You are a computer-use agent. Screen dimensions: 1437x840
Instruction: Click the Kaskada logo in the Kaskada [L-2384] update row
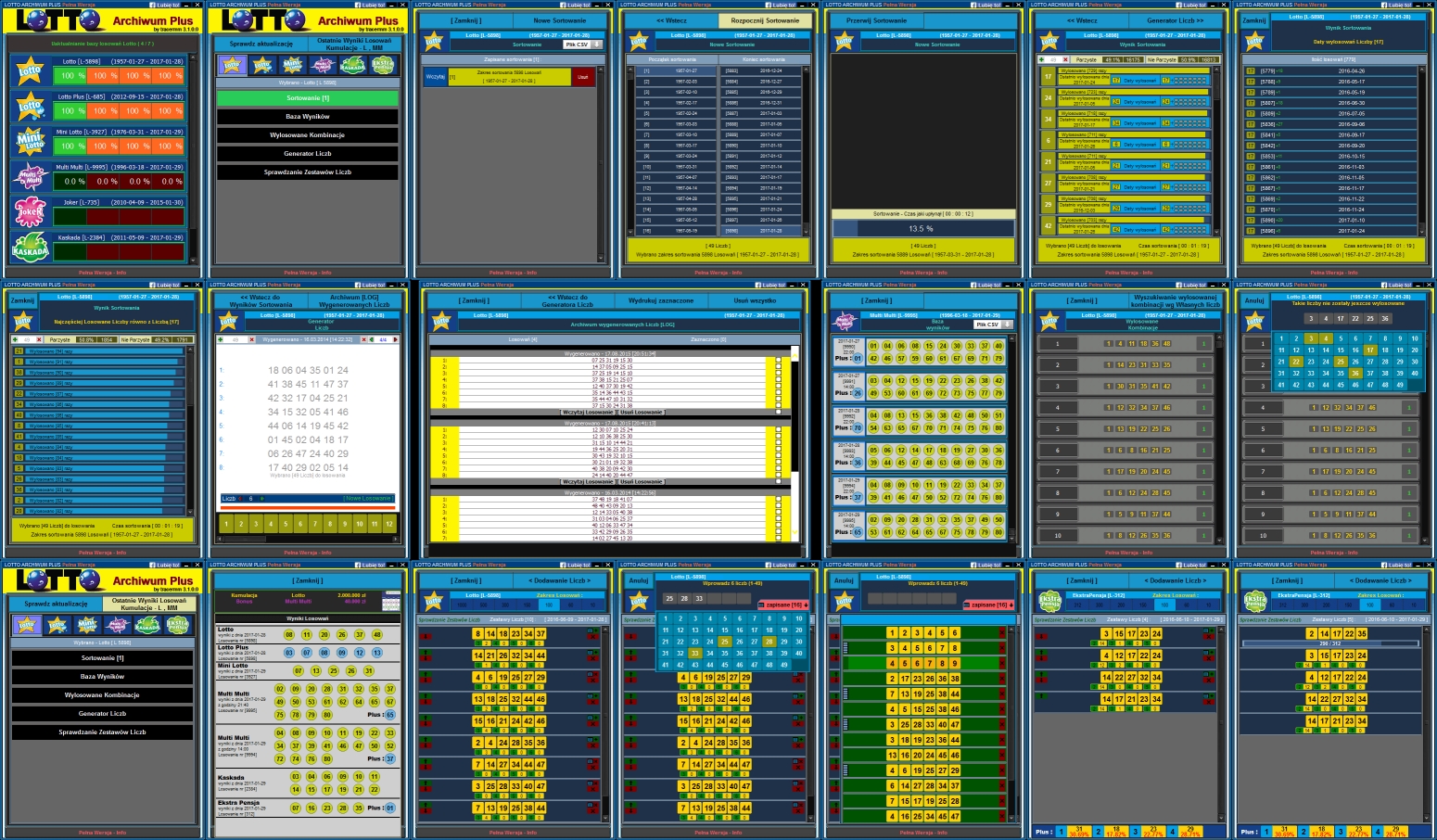(30, 248)
